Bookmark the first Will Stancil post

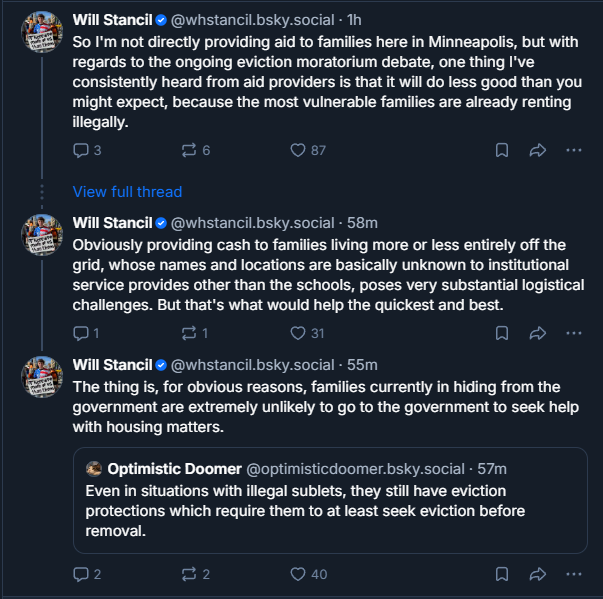(502, 150)
